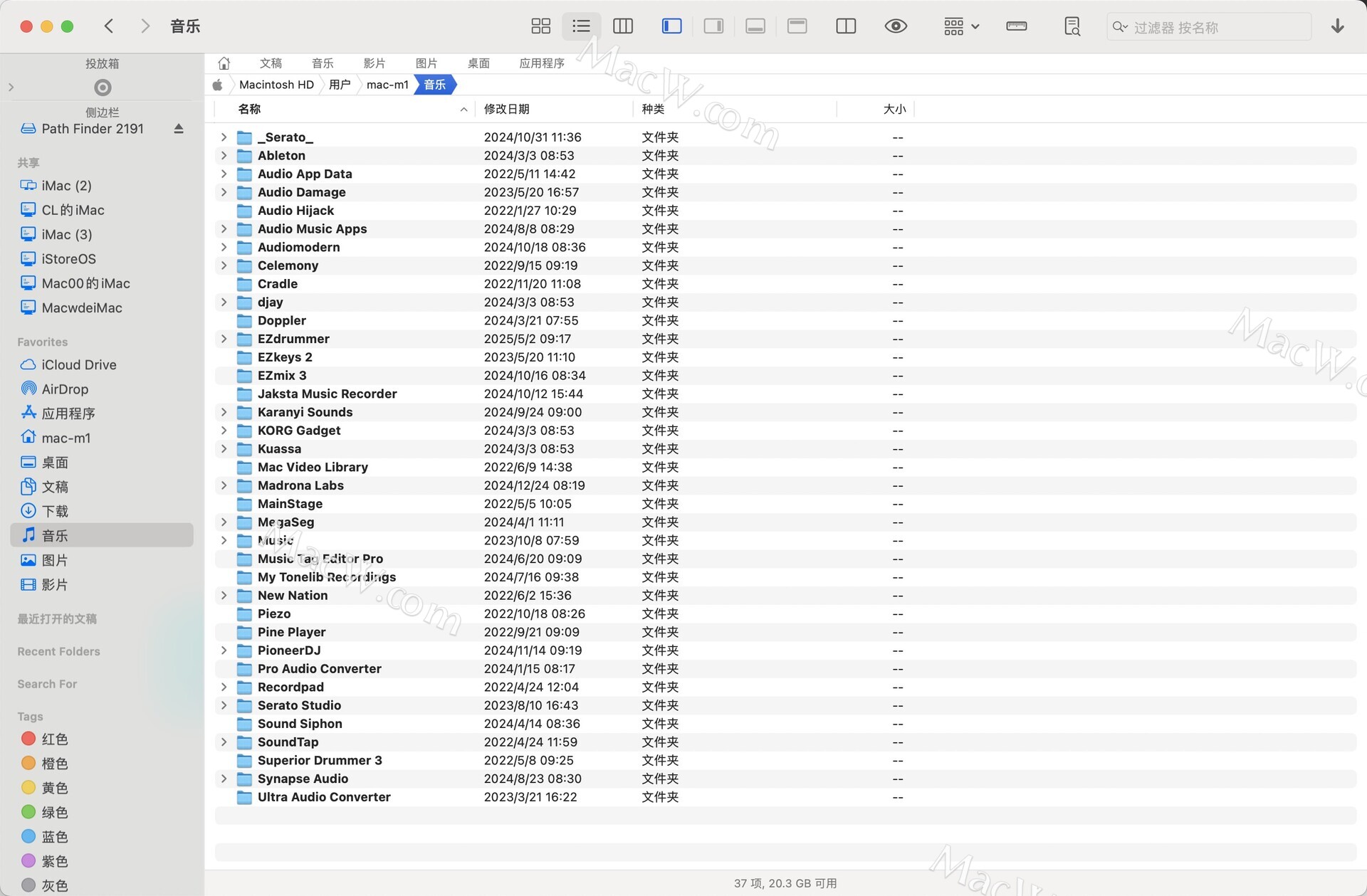Click mac-m1 in the path bar
This screenshot has width=1367, height=896.
tap(387, 85)
